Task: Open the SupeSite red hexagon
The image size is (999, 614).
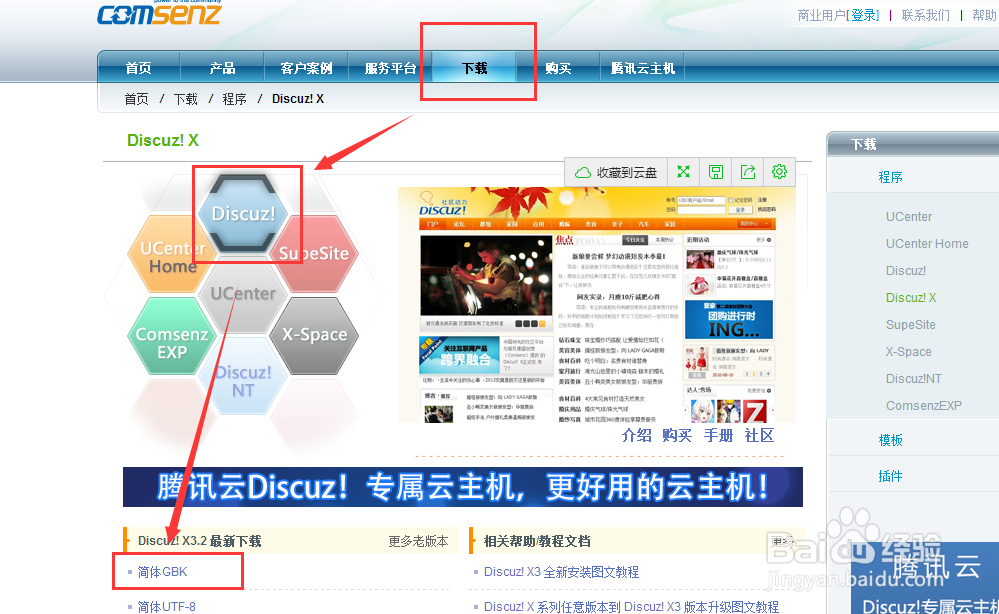Action: pyautogui.click(x=314, y=253)
